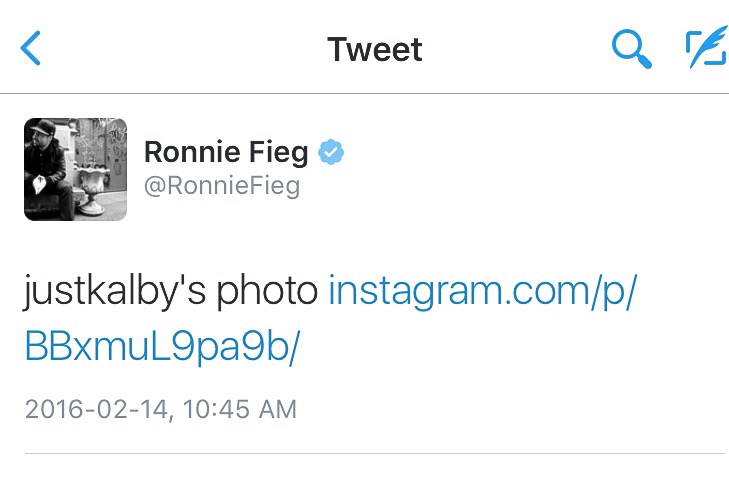This screenshot has width=729, height=486.
Task: Select the "justkalby's photo" tweet text
Action: coord(171,291)
